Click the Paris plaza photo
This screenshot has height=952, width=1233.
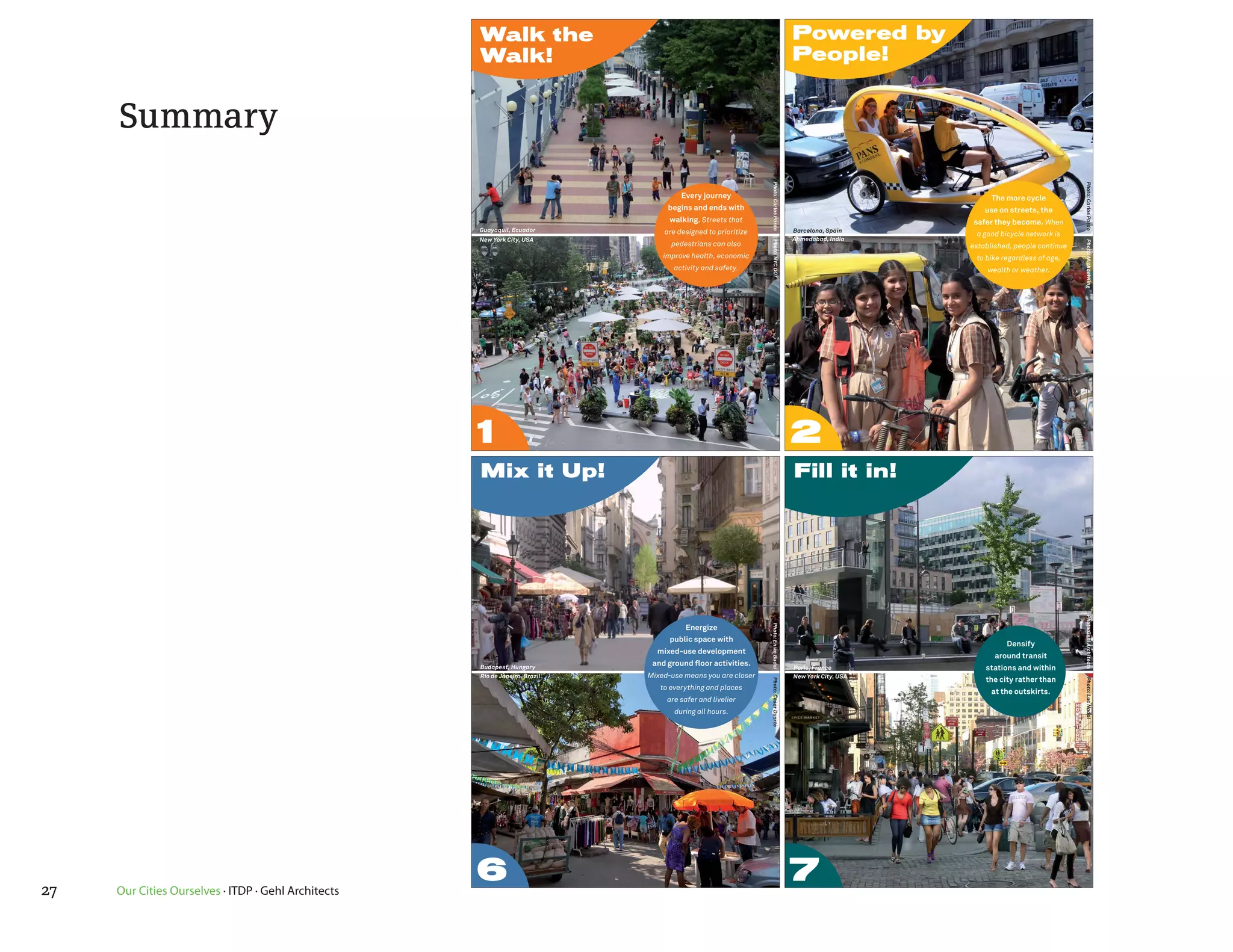939,564
